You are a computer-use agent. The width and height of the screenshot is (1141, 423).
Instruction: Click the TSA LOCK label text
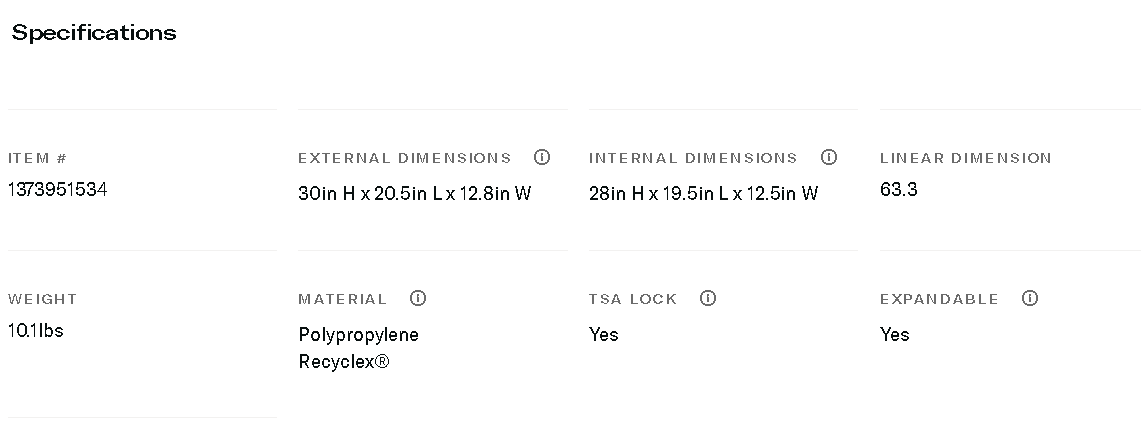click(x=633, y=299)
